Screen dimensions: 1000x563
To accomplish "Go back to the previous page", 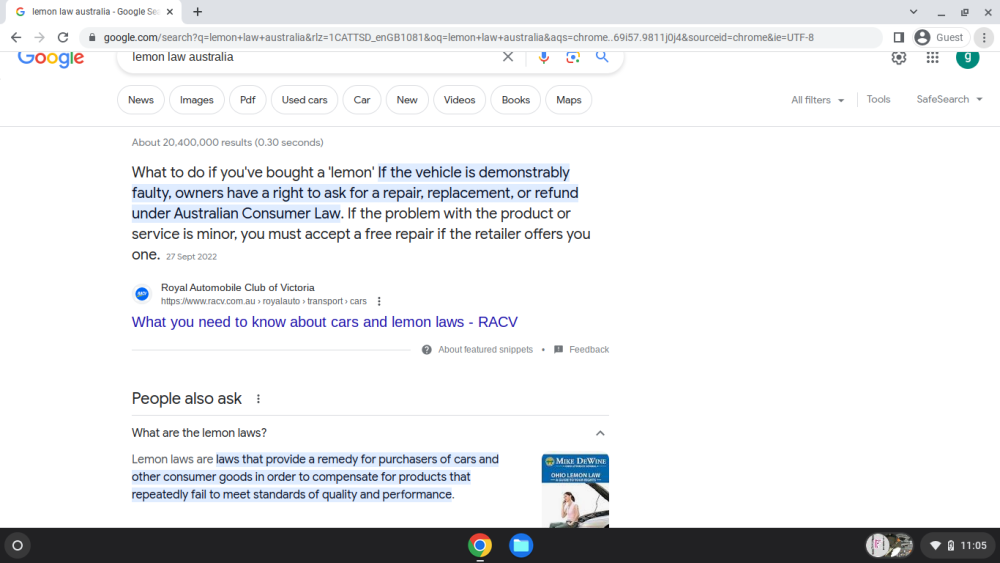I will coord(16,37).
